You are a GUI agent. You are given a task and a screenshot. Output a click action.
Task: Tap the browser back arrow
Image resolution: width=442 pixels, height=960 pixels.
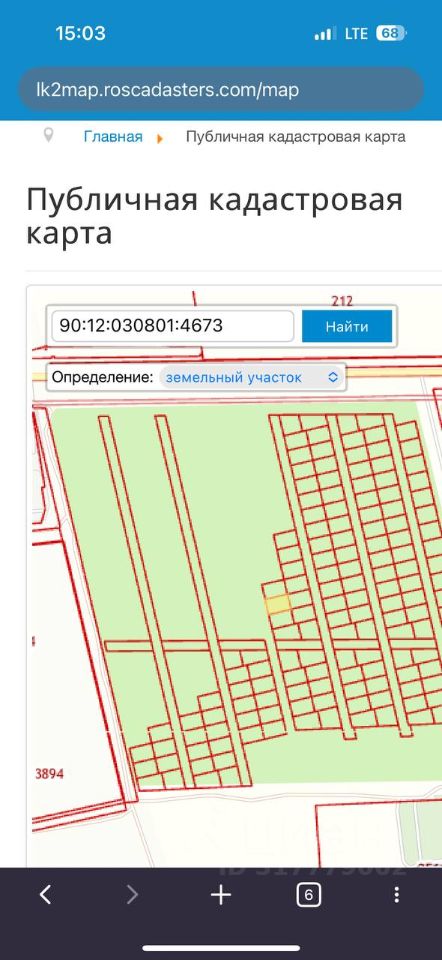point(45,895)
